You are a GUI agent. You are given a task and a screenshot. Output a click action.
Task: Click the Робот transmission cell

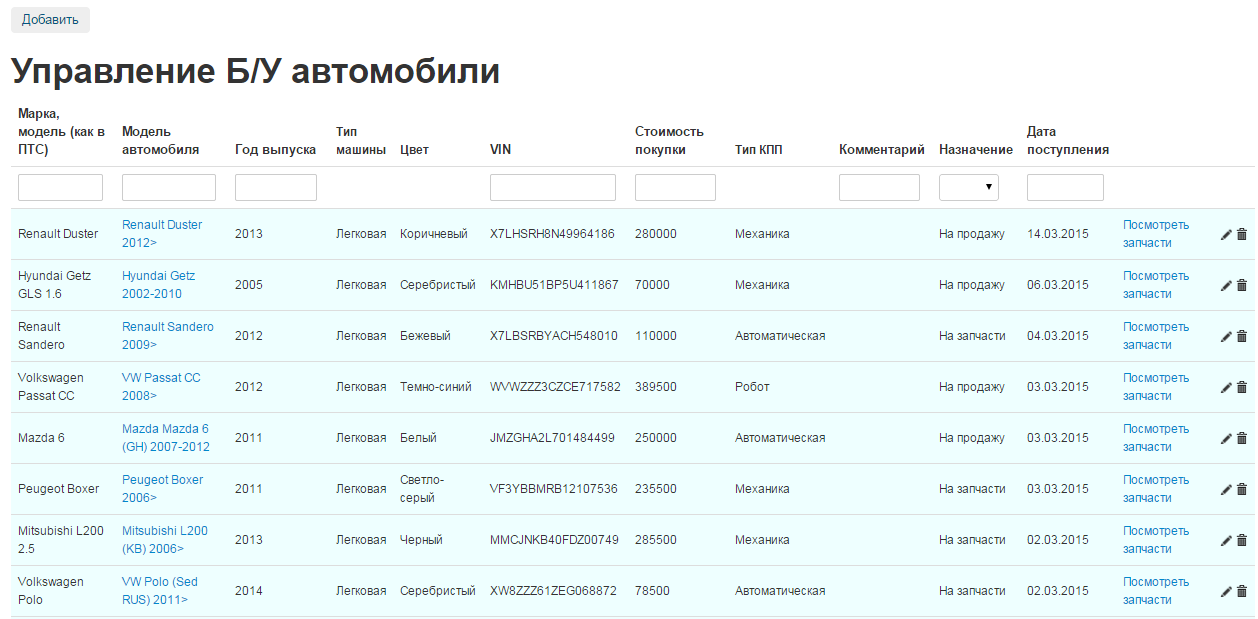click(x=752, y=387)
